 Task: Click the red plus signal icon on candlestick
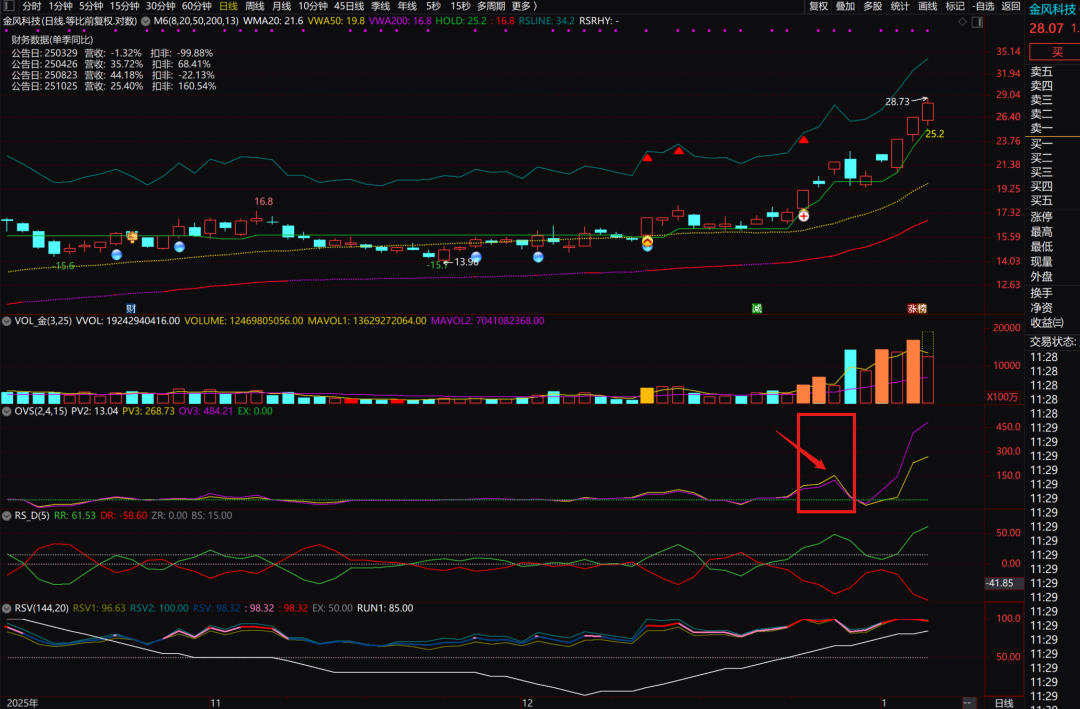coord(803,216)
